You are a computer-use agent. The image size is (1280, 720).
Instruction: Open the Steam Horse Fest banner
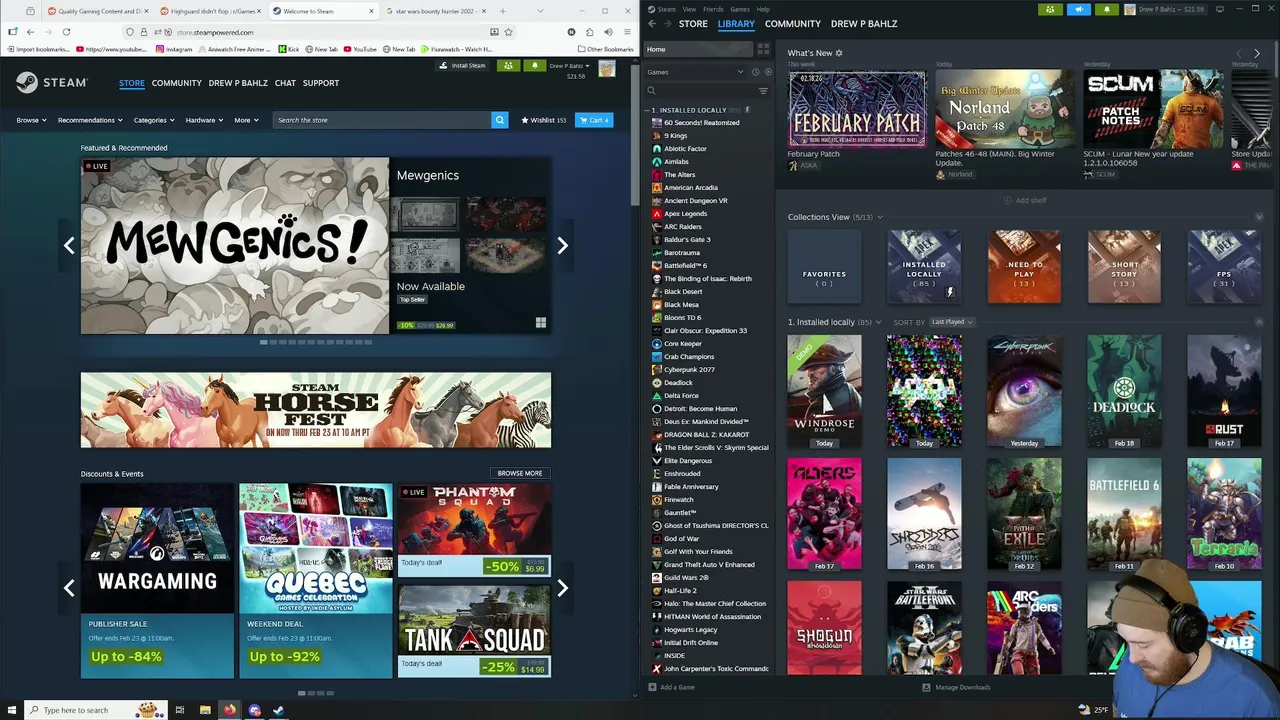315,410
